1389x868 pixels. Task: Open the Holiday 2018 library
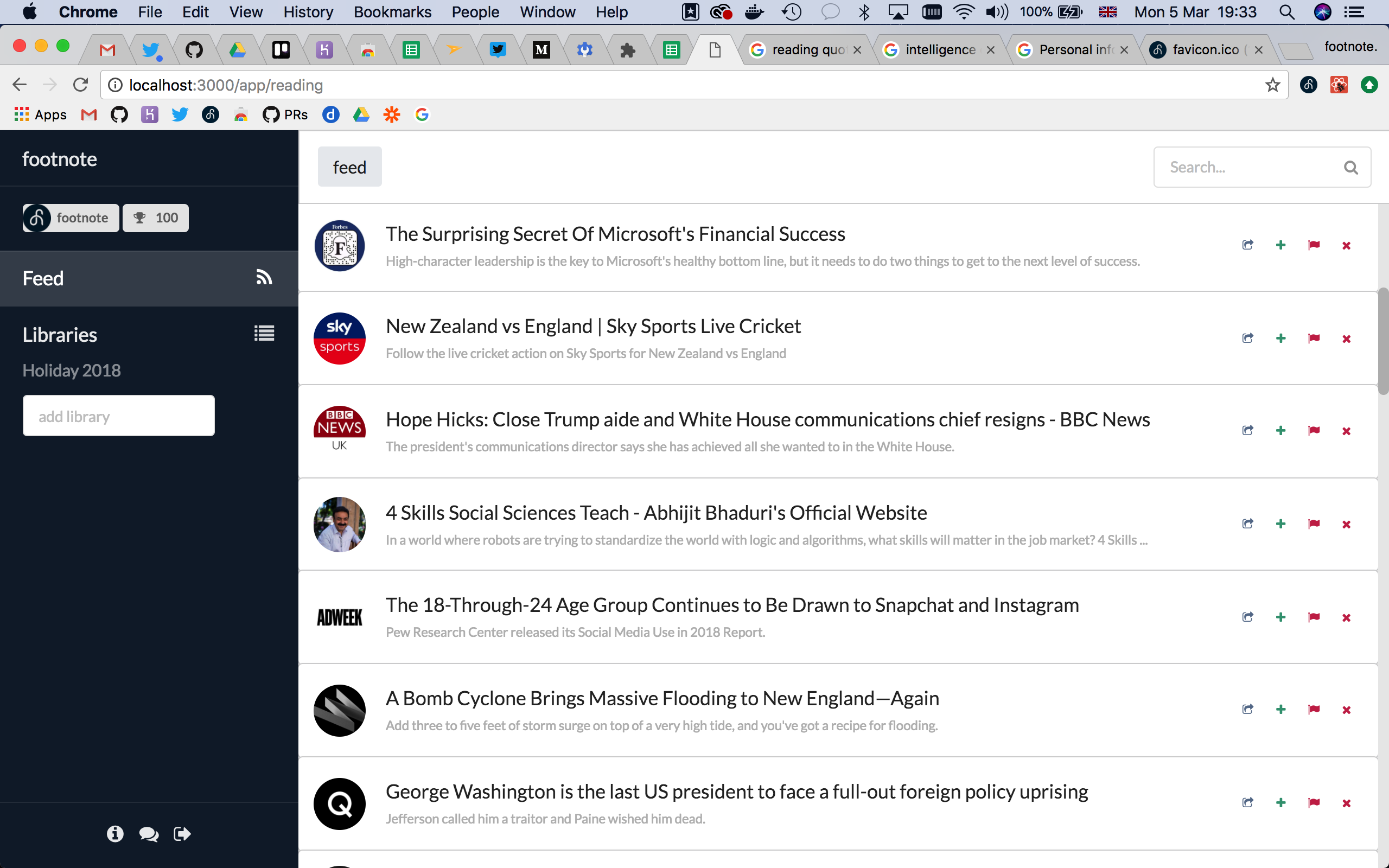point(72,371)
